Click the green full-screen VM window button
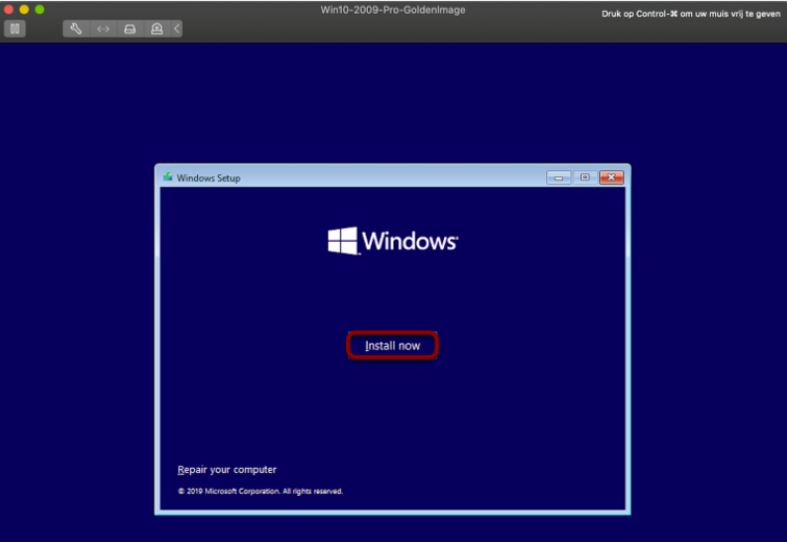This screenshot has height=542, width=787. tap(39, 10)
